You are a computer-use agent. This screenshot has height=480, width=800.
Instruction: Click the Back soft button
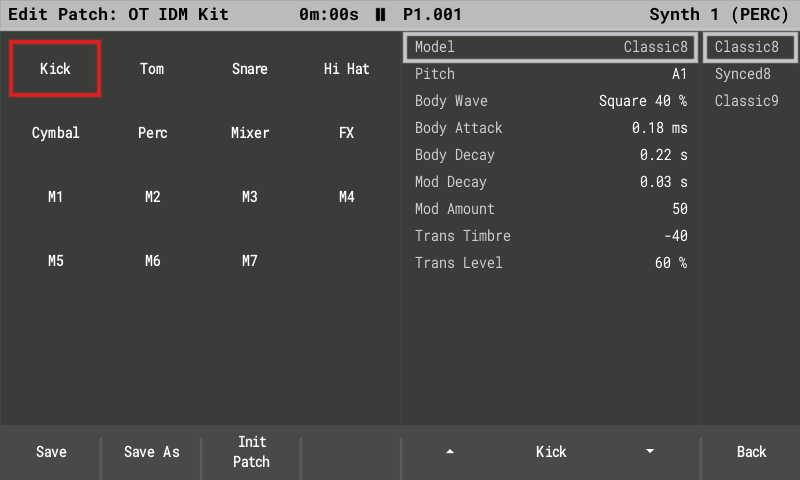point(751,452)
